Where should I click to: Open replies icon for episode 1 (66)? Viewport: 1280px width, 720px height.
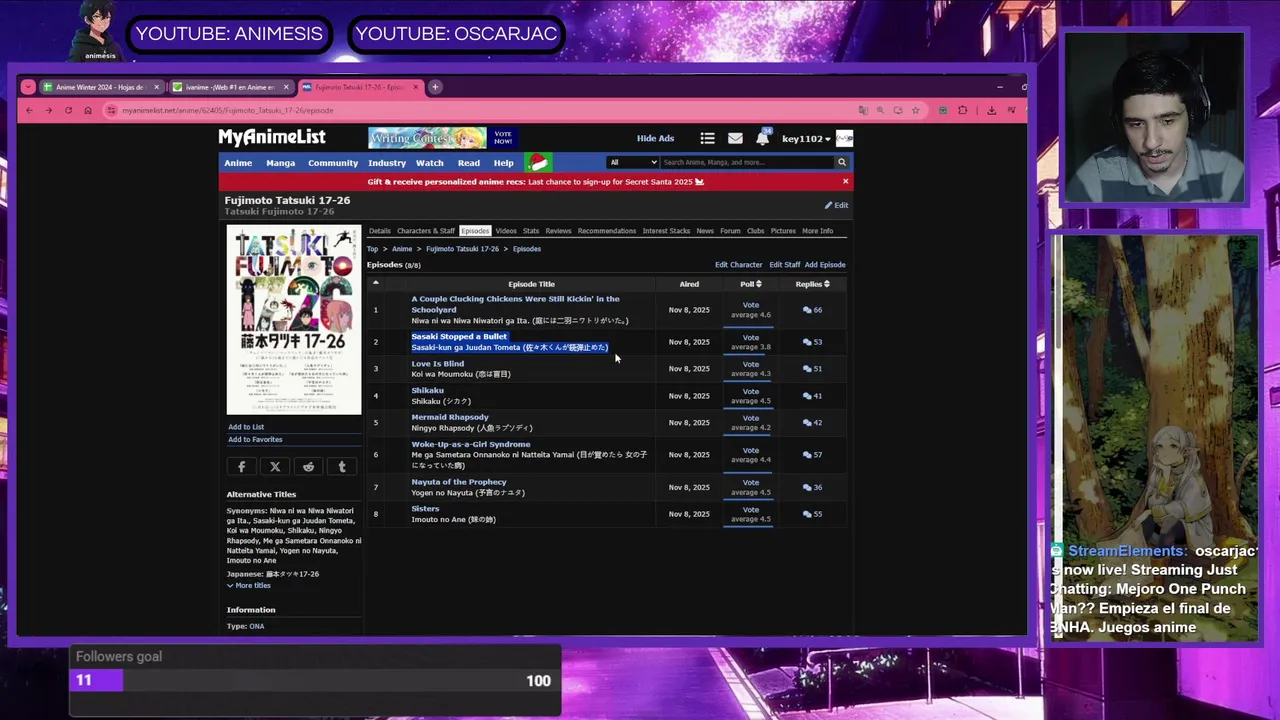coord(807,310)
